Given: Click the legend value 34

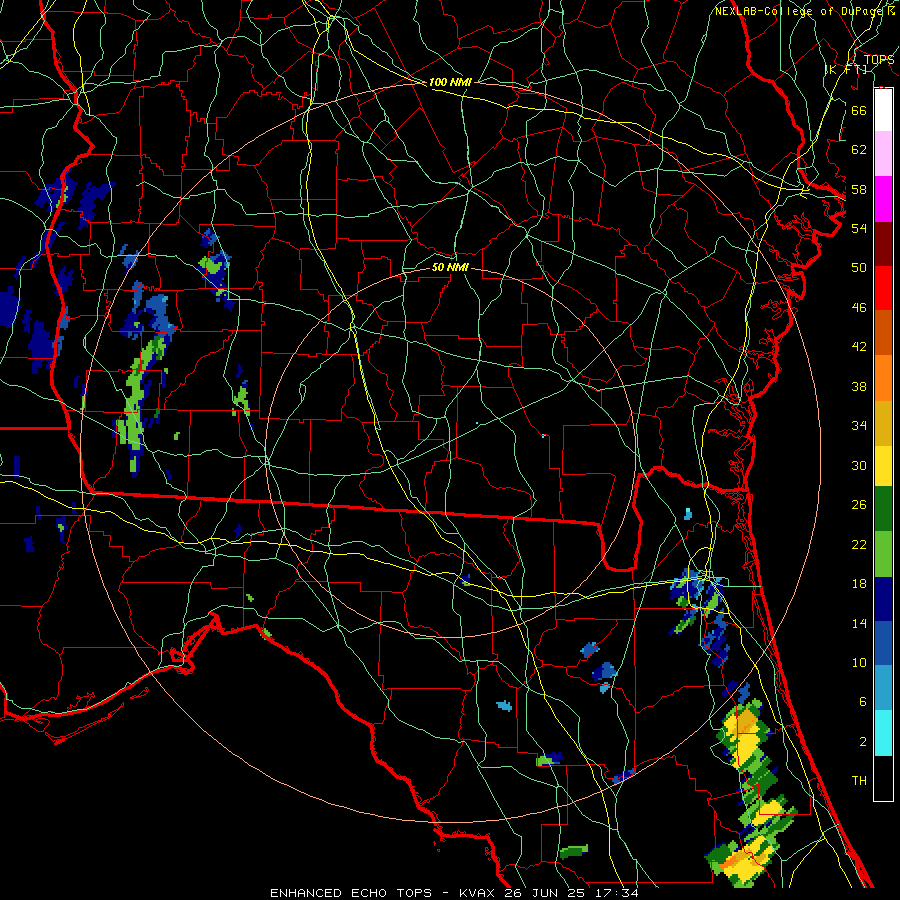Looking at the screenshot, I should click(859, 426).
